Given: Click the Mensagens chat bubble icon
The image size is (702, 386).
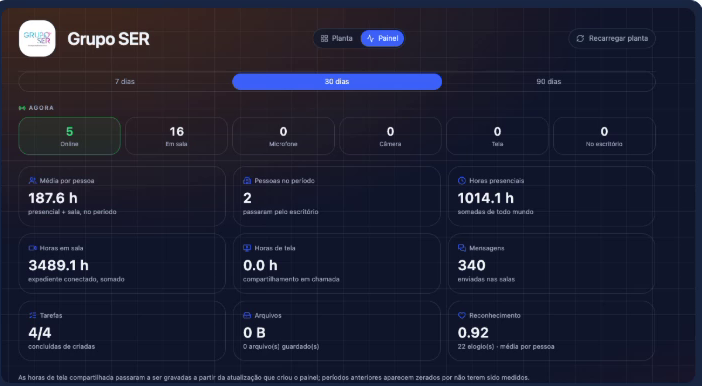Looking at the screenshot, I should point(462,248).
